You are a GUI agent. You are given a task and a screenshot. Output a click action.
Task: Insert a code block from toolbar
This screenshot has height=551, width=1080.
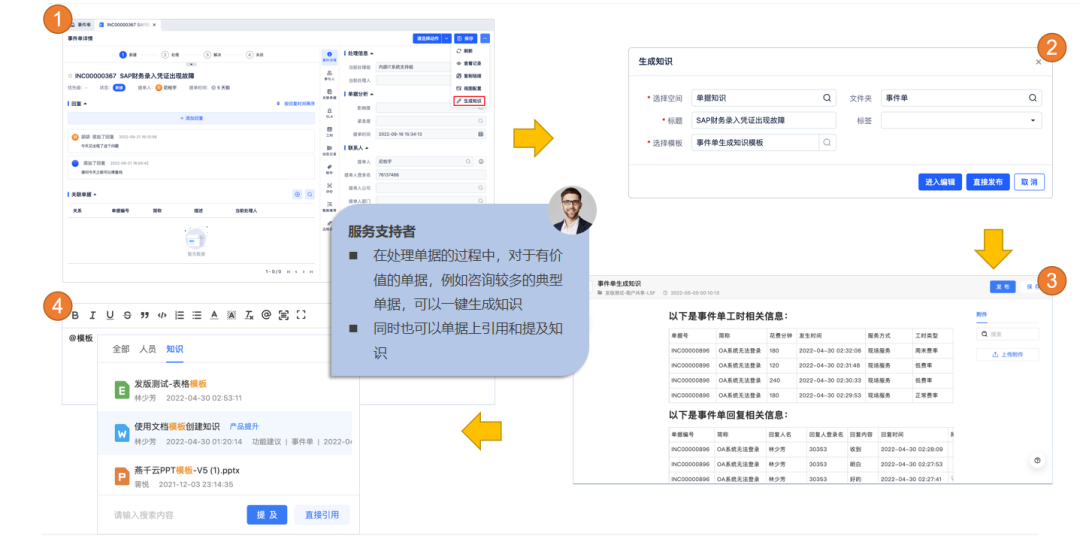click(162, 315)
